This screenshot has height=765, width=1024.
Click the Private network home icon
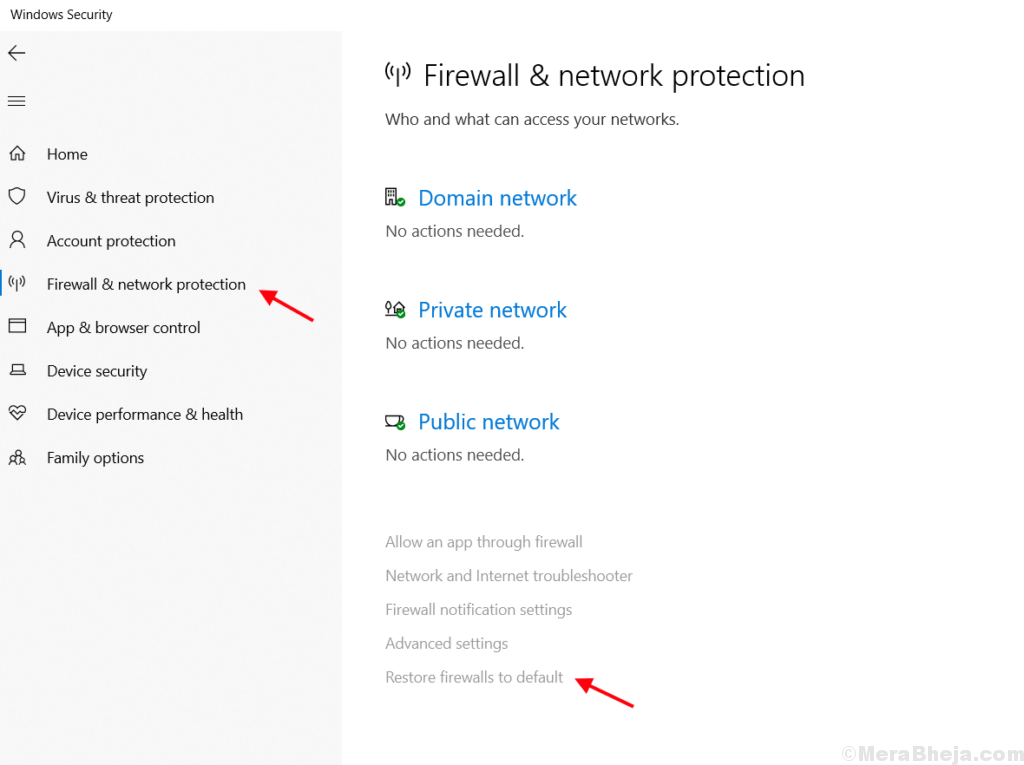394,309
